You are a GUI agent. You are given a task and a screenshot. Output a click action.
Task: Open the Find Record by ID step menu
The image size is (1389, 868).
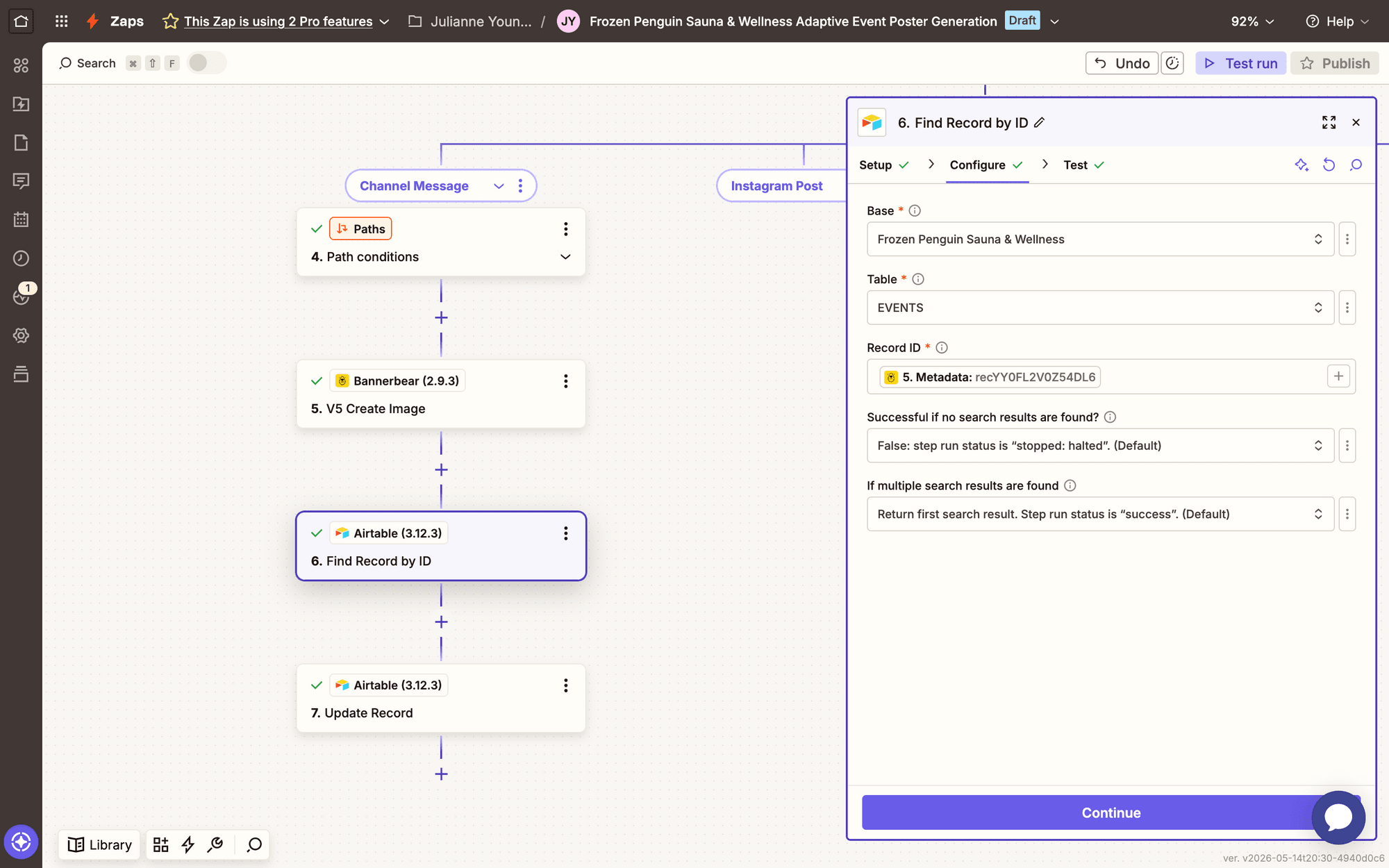566,533
